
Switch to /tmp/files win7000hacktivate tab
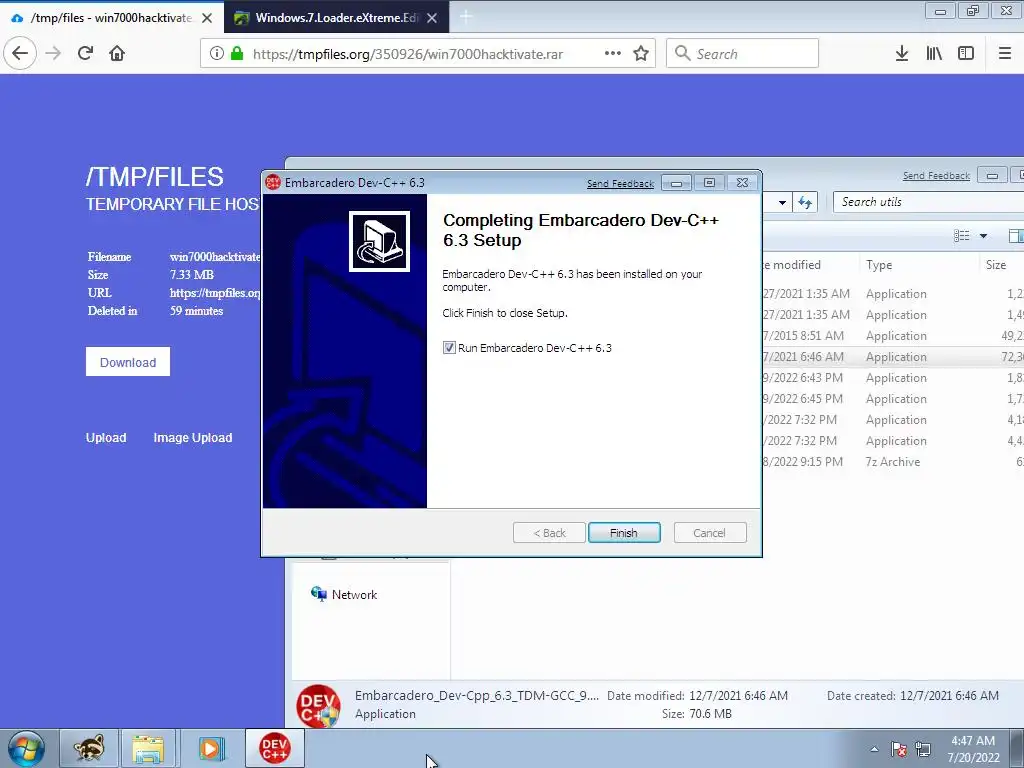[x=112, y=18]
